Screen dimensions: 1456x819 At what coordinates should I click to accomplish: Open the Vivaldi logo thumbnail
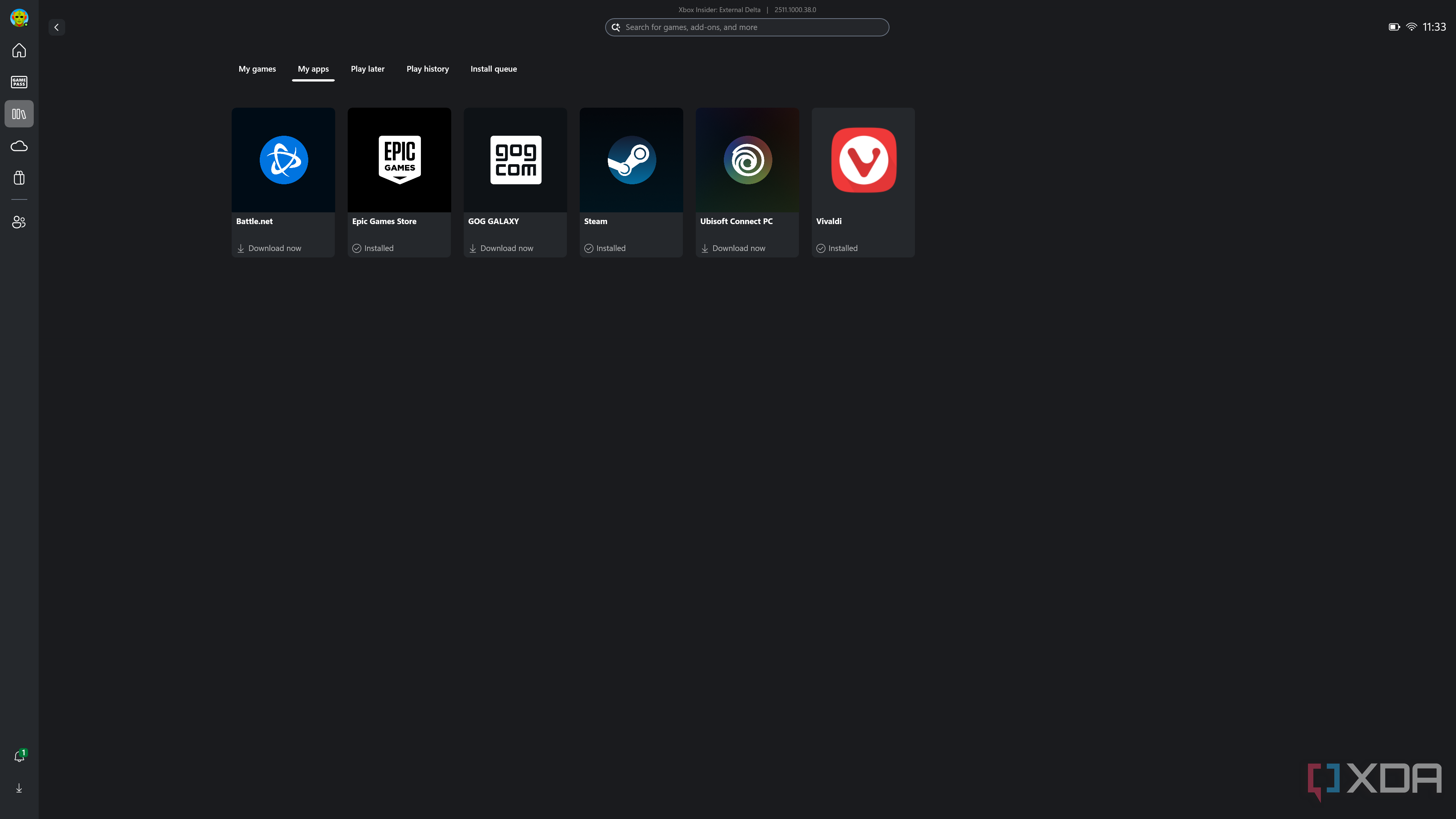point(863,160)
